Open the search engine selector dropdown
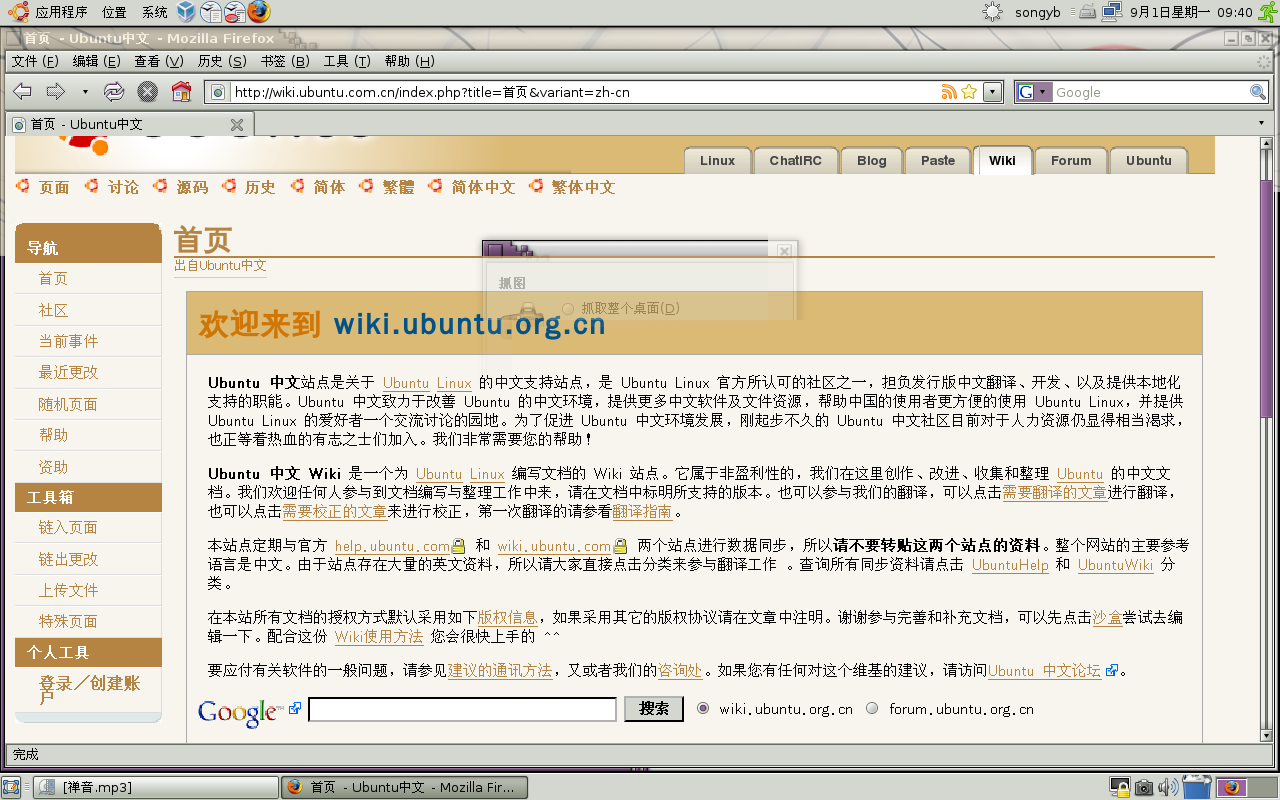1280x800 pixels. [x=1034, y=92]
